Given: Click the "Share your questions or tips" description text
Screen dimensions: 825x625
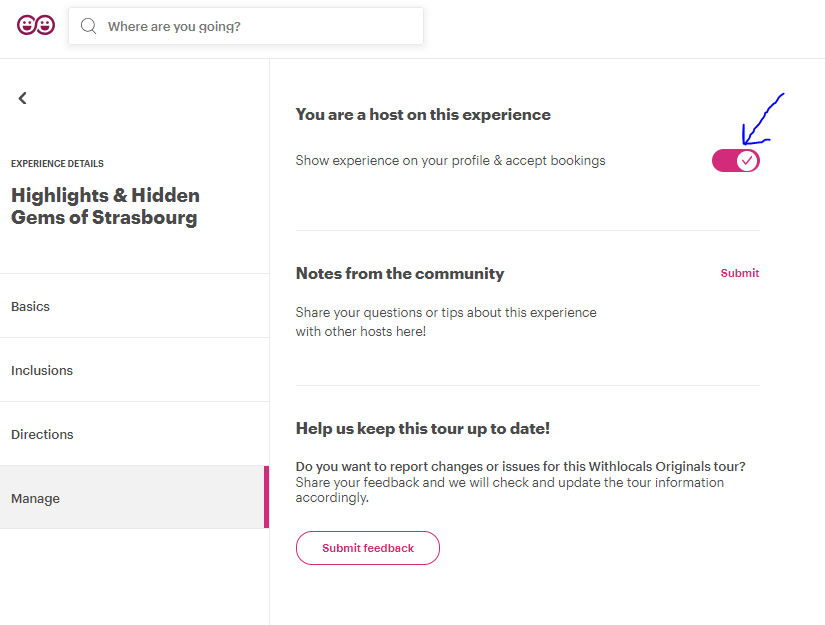Looking at the screenshot, I should point(446,322).
